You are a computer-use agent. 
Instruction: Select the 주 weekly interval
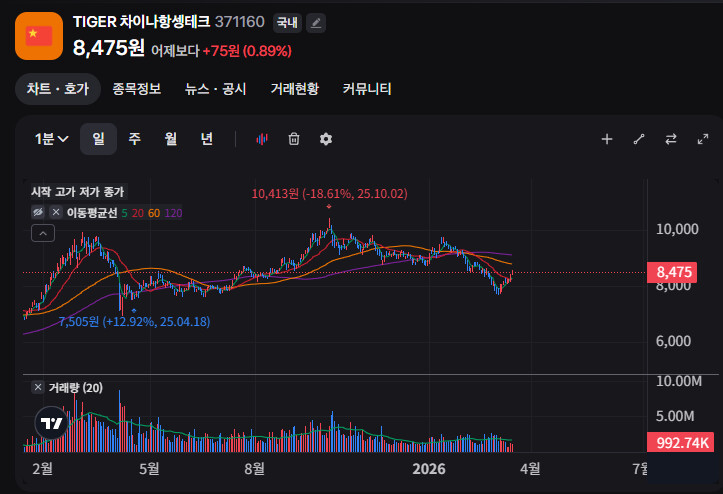click(x=134, y=139)
